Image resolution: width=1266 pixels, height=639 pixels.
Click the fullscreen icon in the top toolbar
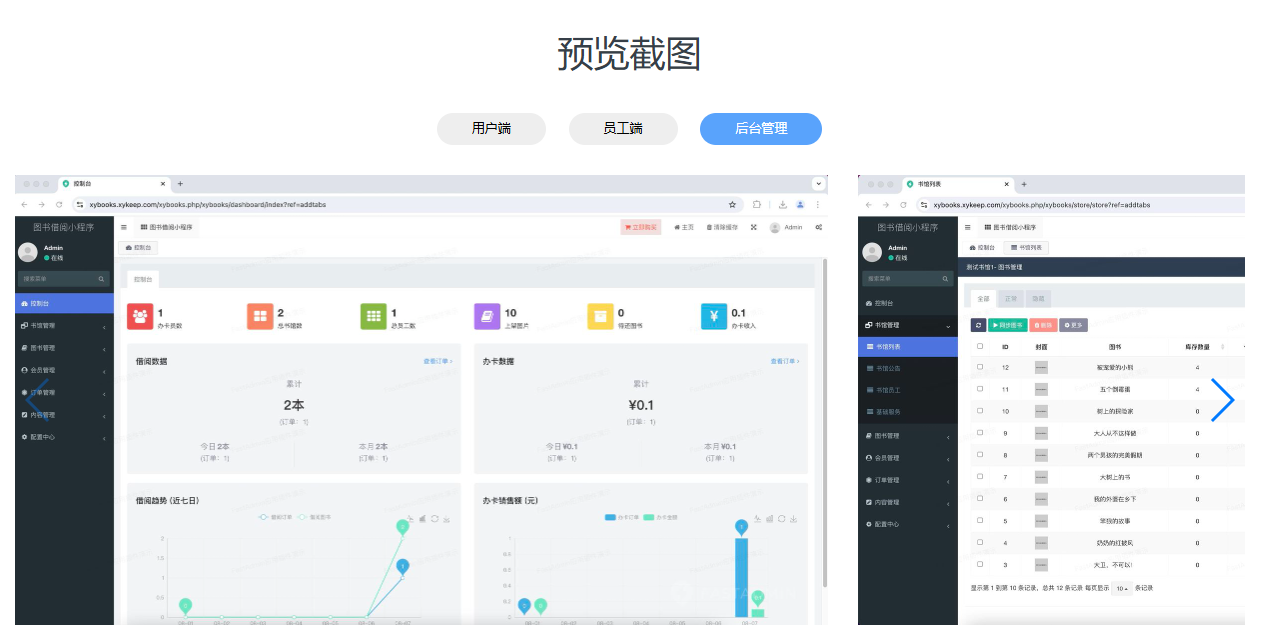click(752, 225)
